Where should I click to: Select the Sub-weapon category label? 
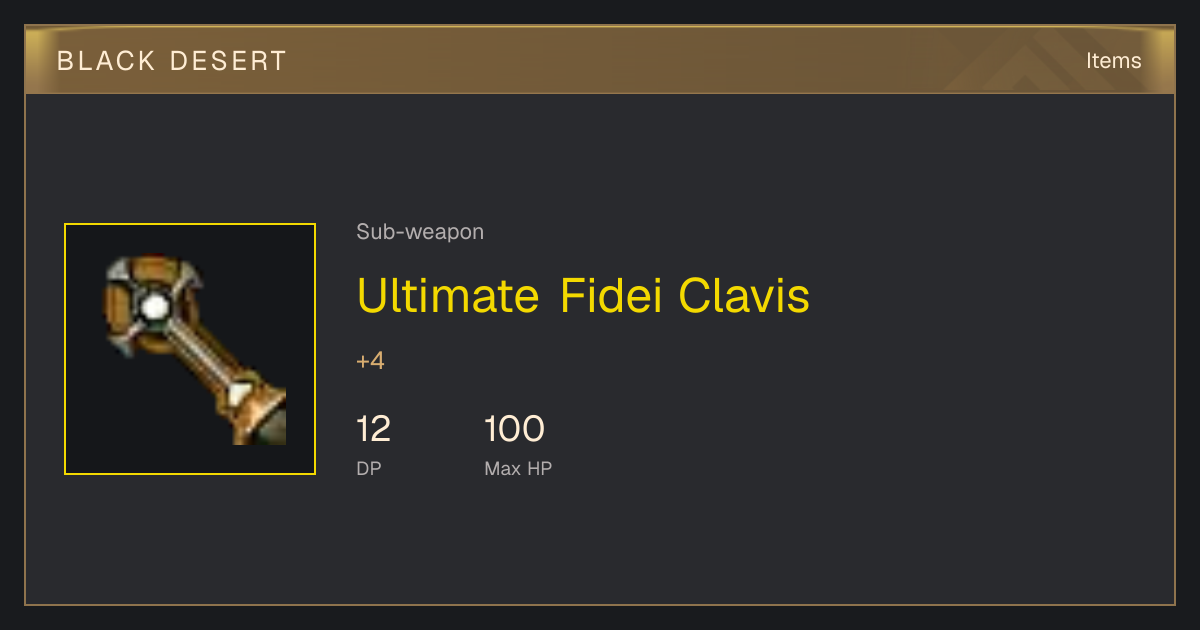[x=420, y=232]
